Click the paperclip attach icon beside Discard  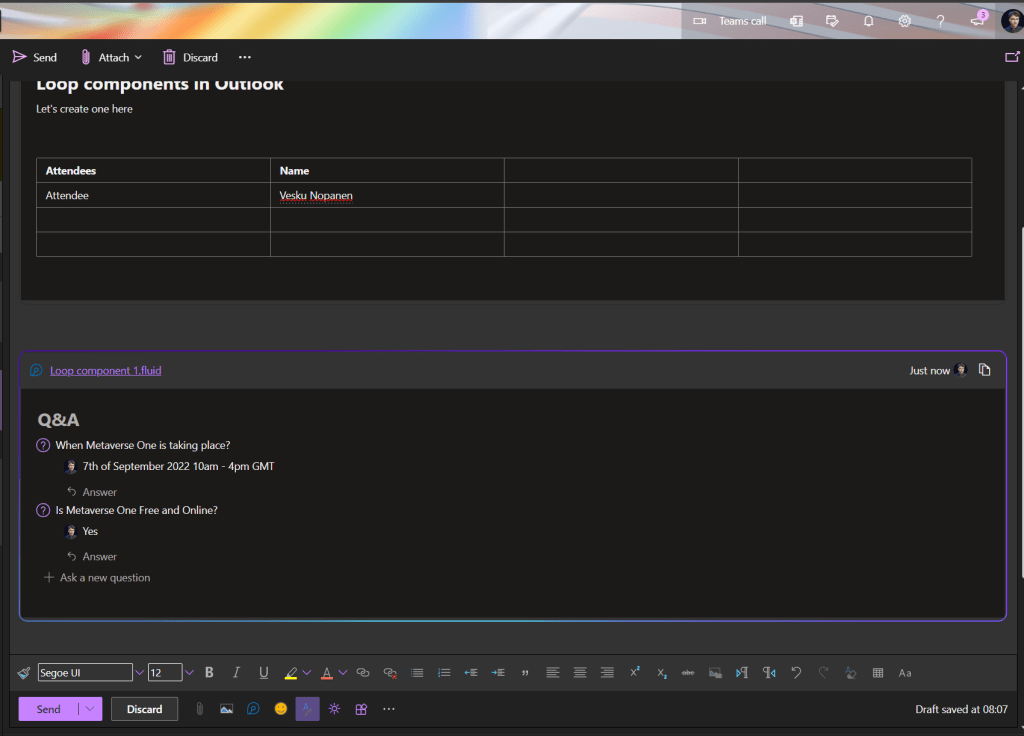[x=200, y=709]
